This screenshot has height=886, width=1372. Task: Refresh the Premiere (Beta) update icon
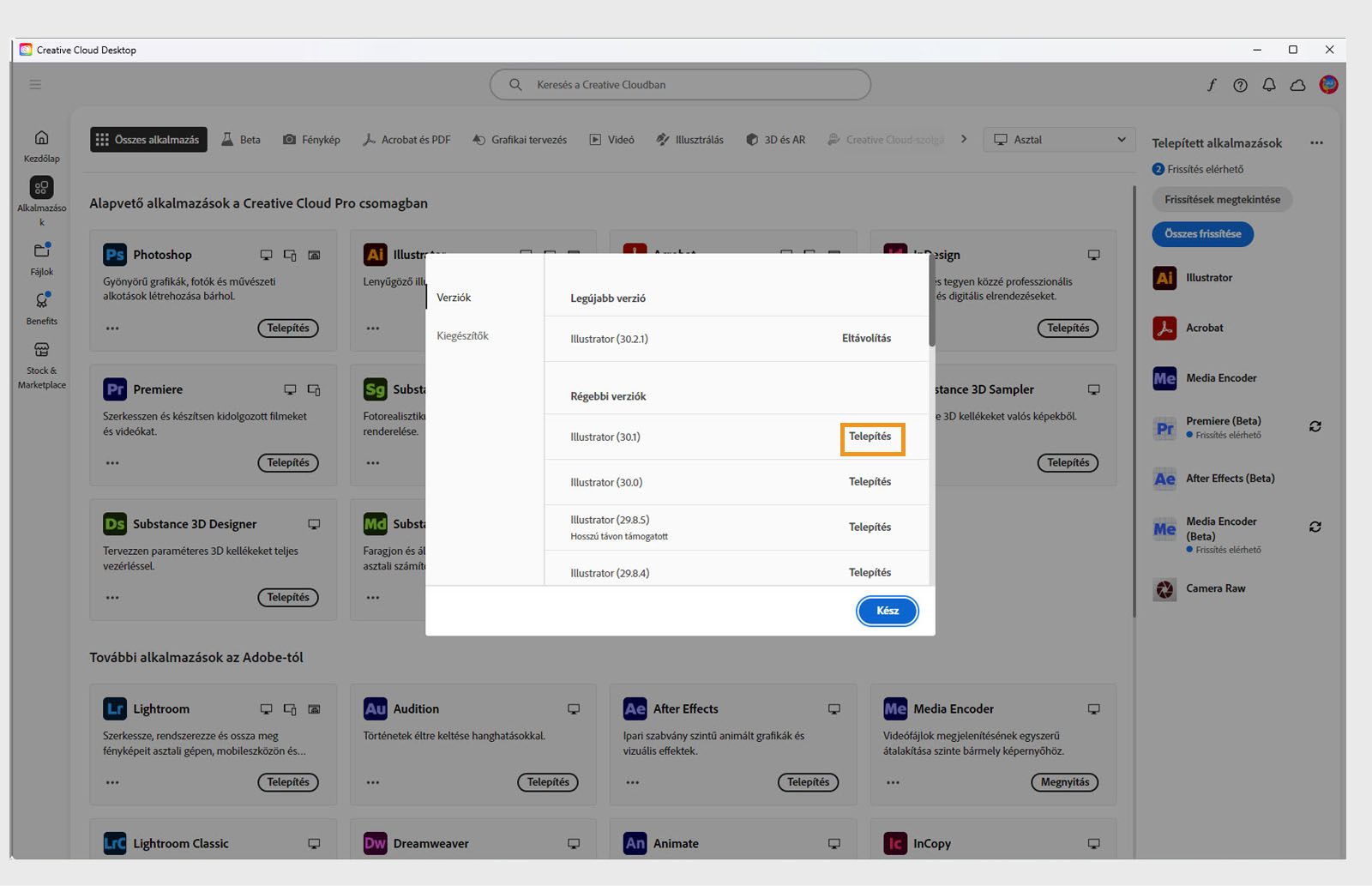pos(1315,426)
